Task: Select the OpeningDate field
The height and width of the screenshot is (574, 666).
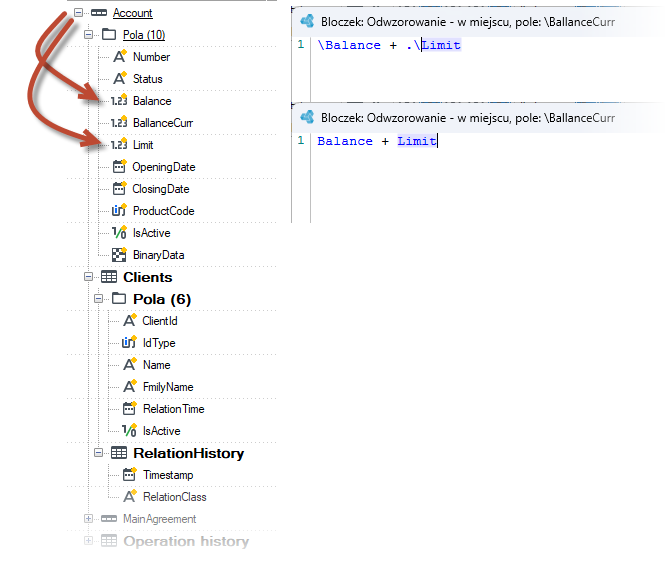Action: [164, 167]
